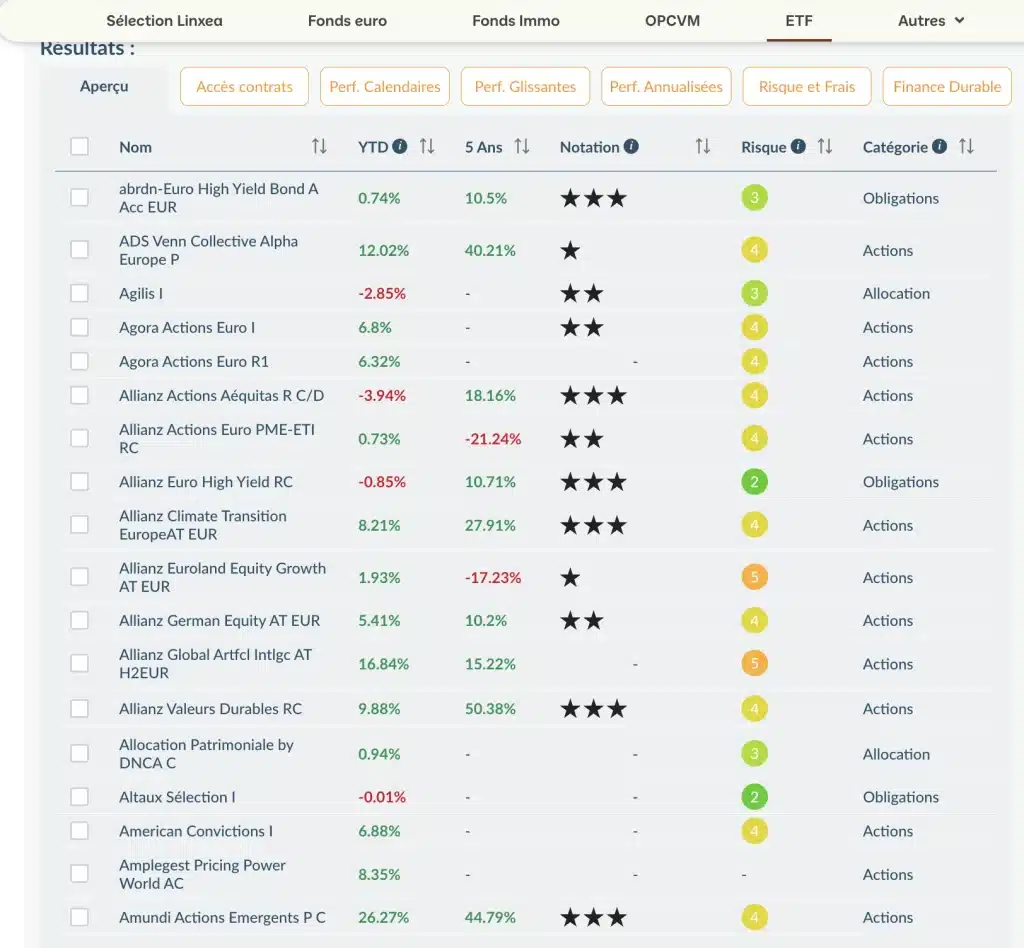Check the ADS Venn Collective Alpha row
The image size is (1024, 948).
80,249
